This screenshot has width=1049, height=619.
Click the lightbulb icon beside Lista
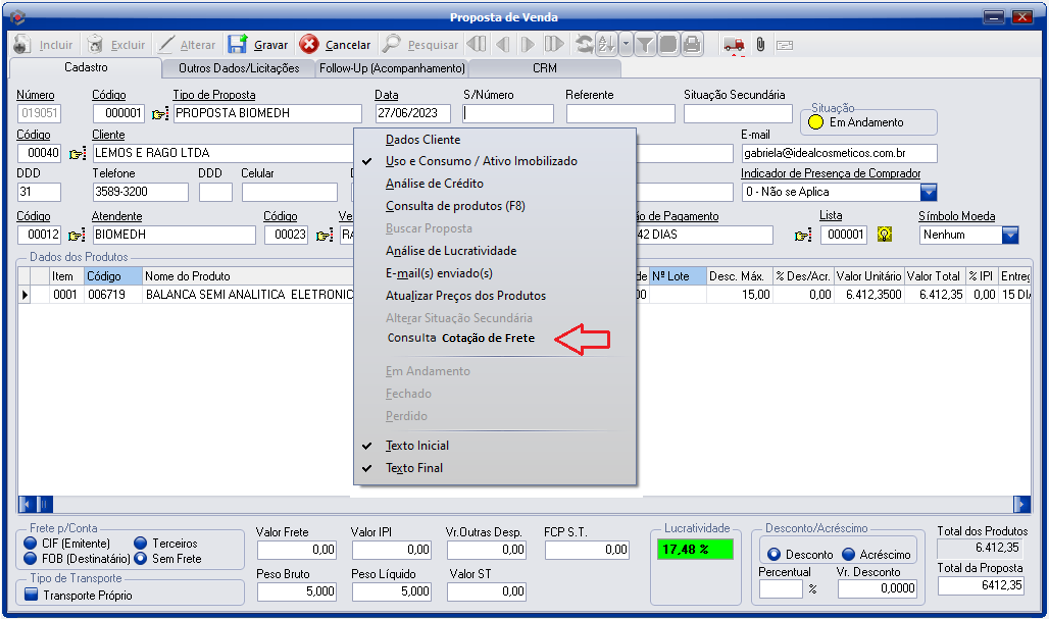pyautogui.click(x=884, y=234)
